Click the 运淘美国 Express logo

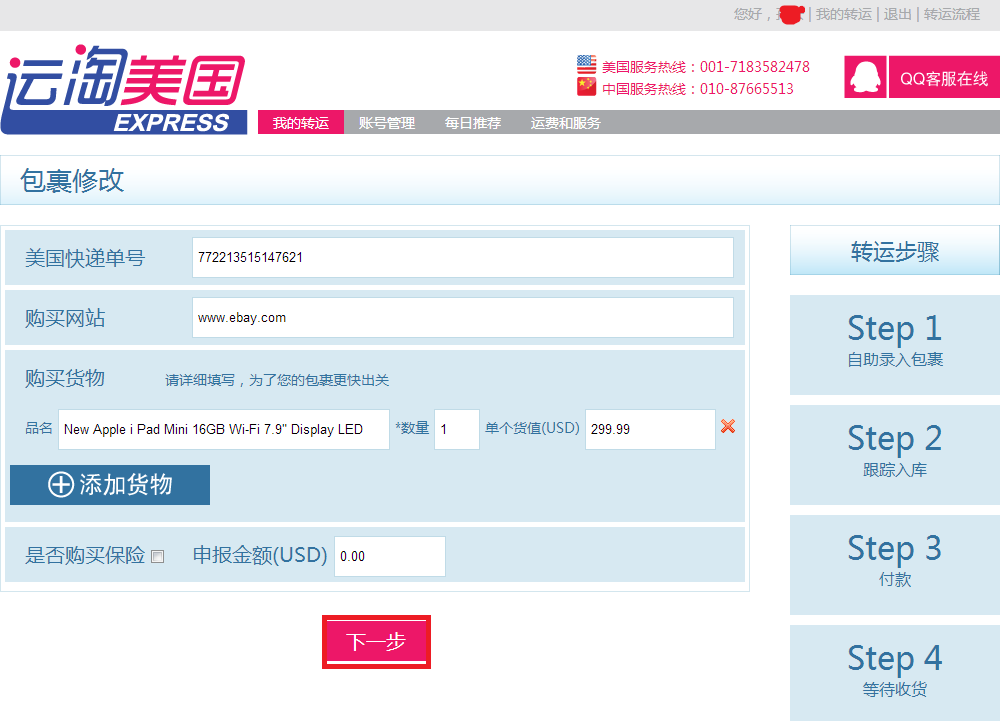pos(124,89)
